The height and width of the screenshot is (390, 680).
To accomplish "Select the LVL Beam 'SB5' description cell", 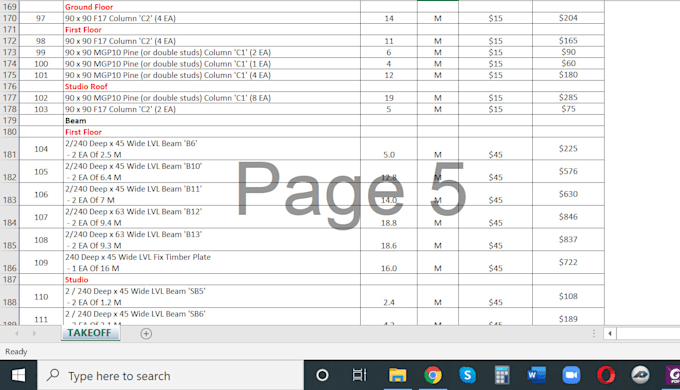I will tap(212, 297).
